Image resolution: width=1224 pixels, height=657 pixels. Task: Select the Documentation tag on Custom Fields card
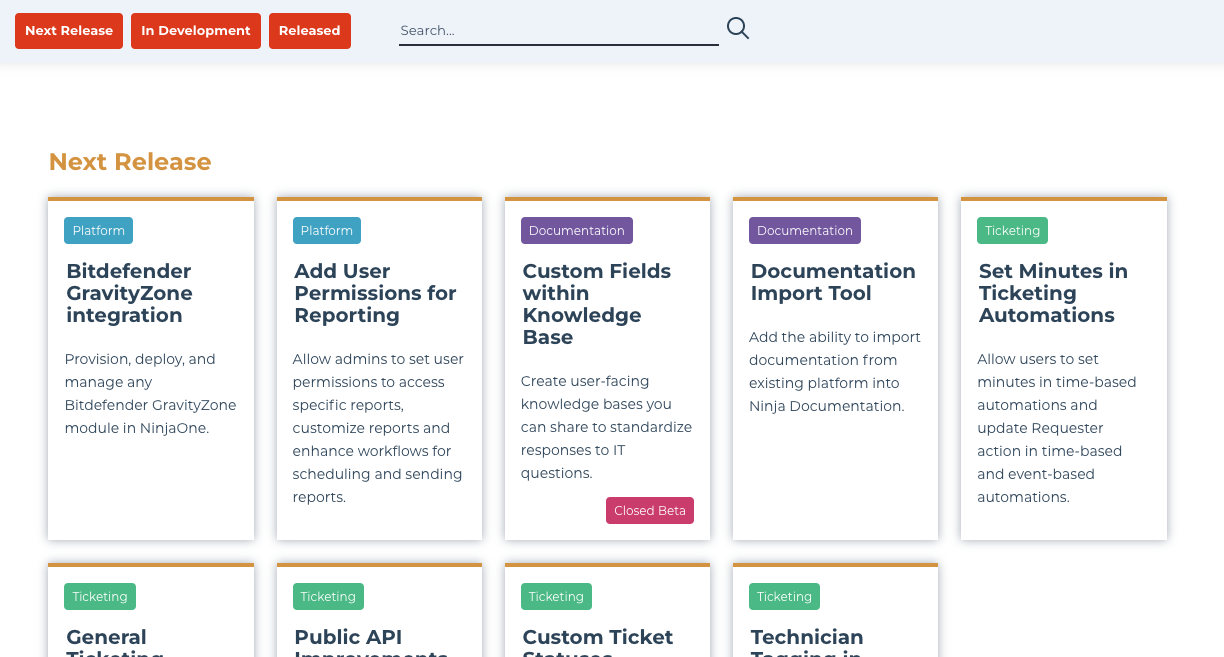pyautogui.click(x=576, y=230)
